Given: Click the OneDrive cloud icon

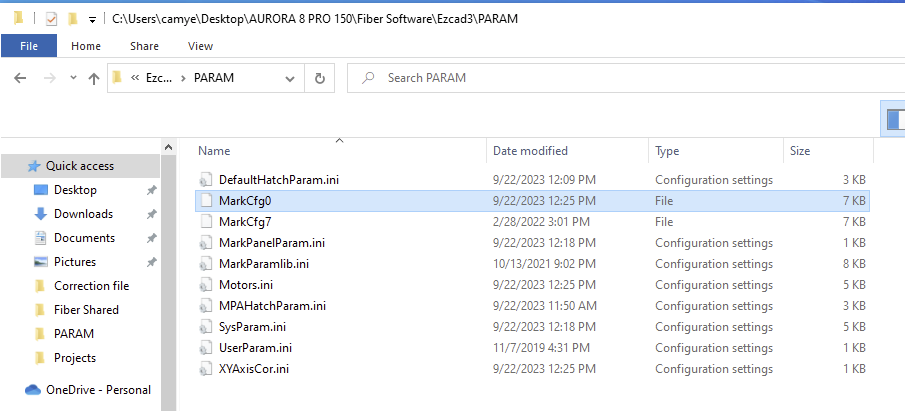Looking at the screenshot, I should [33, 390].
